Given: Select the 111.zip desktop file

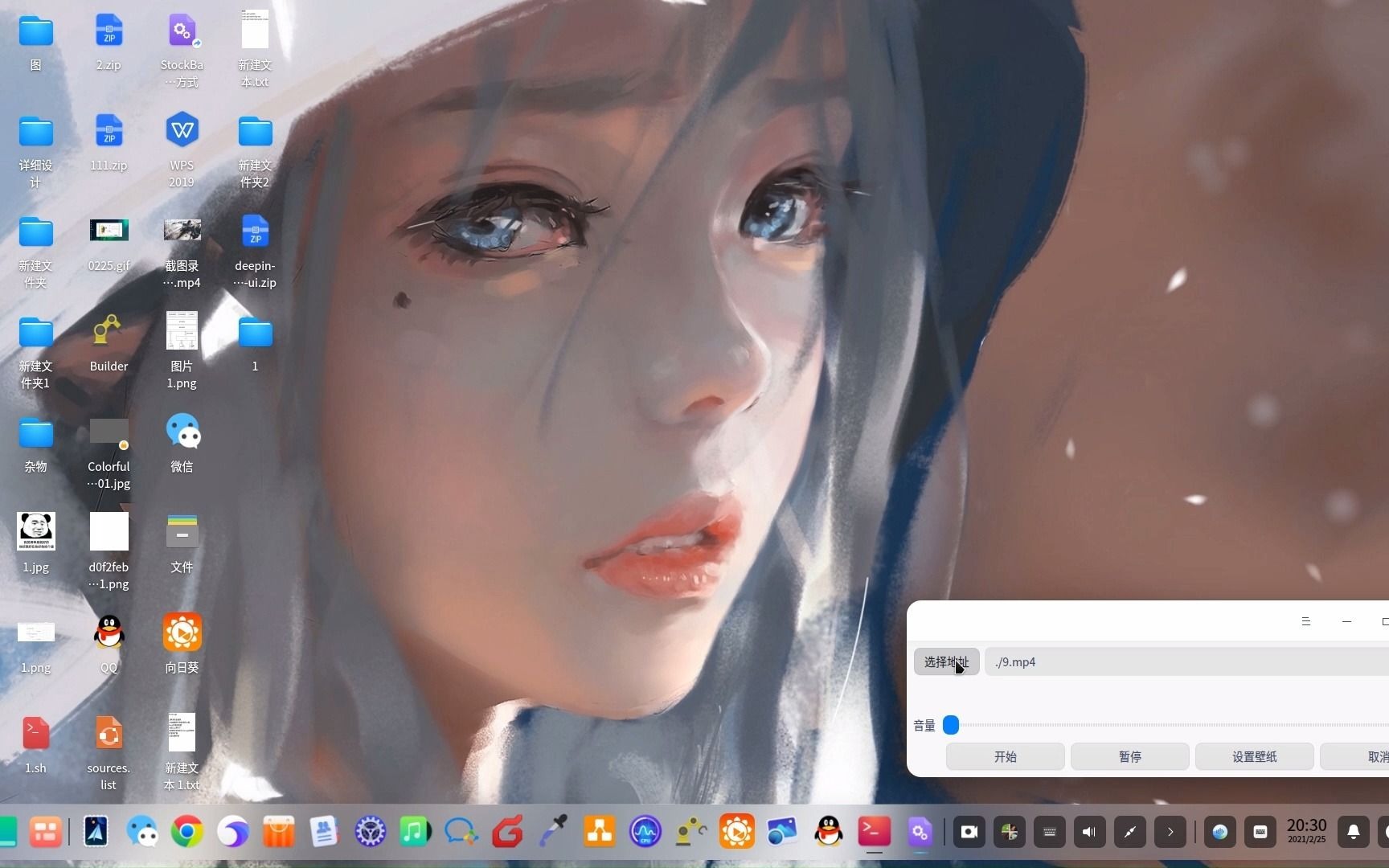Looking at the screenshot, I should click(109, 142).
